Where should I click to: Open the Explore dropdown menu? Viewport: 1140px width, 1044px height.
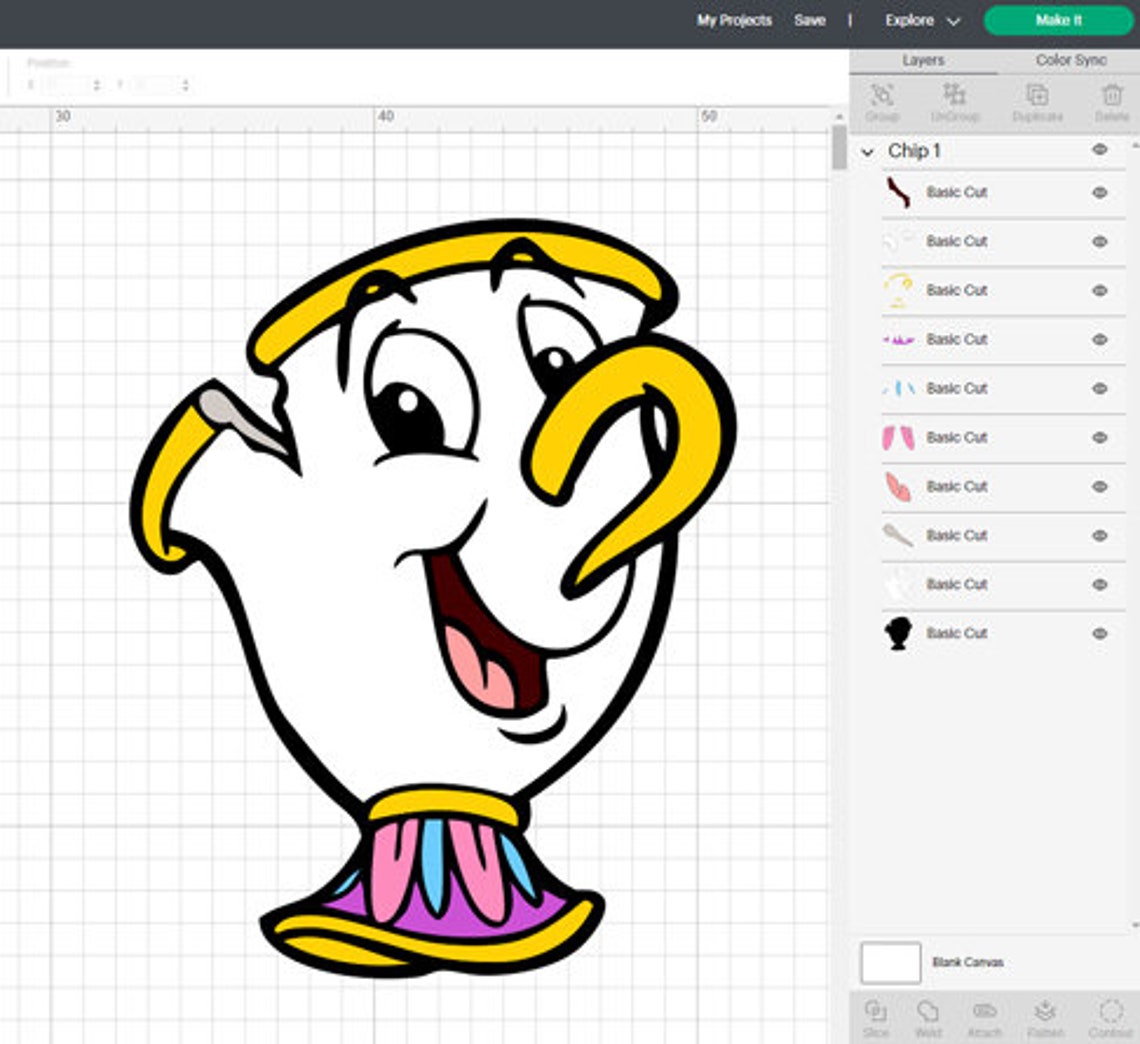[922, 20]
